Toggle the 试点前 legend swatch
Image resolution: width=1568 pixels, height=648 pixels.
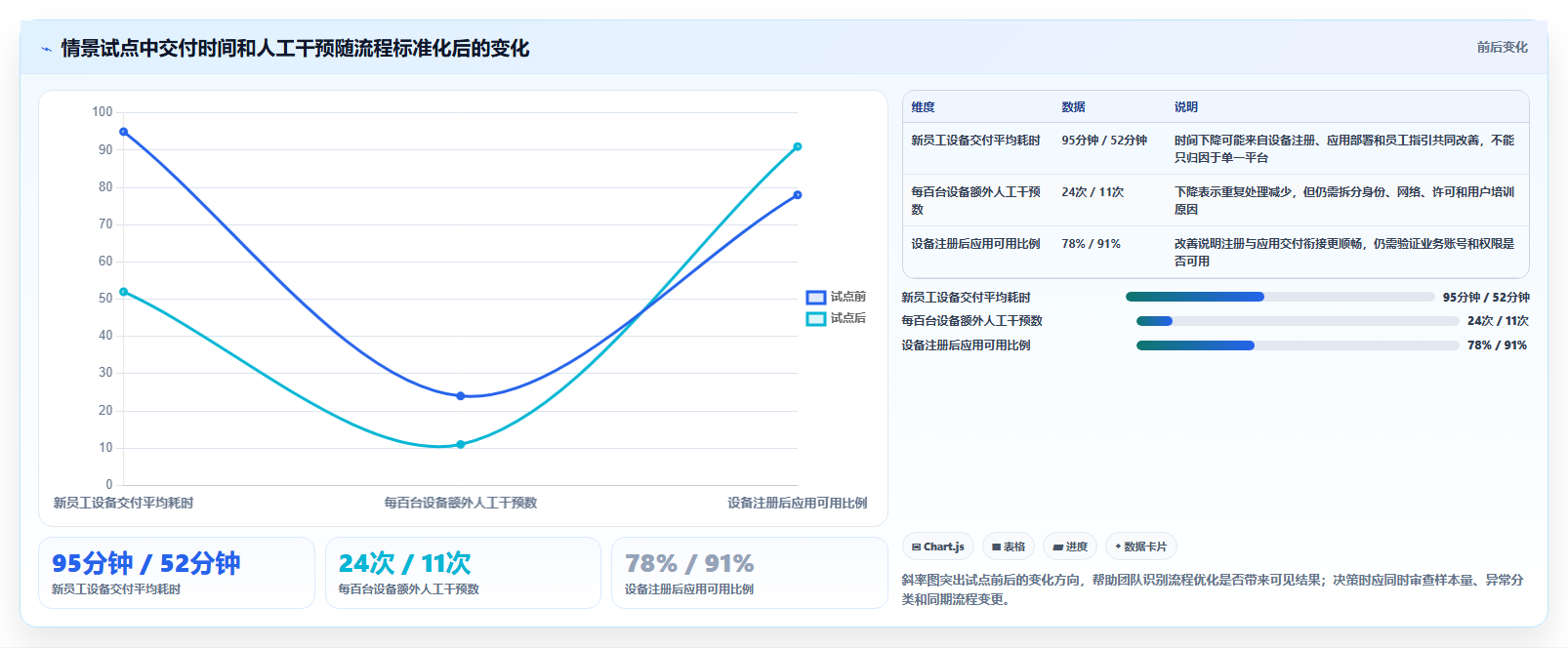click(816, 298)
